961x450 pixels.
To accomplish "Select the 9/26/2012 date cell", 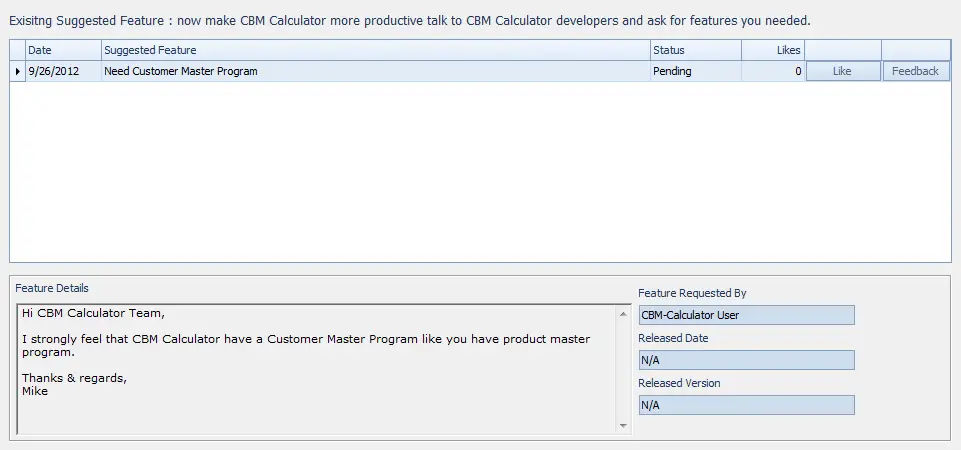I will pos(63,71).
